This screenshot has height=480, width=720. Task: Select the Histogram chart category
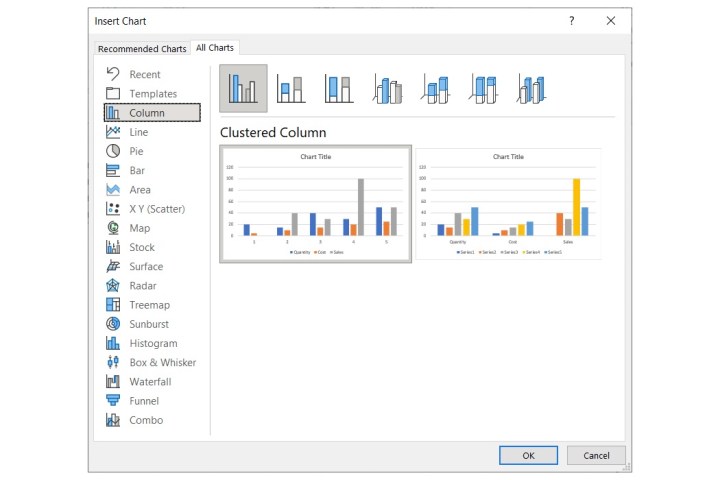pos(152,343)
